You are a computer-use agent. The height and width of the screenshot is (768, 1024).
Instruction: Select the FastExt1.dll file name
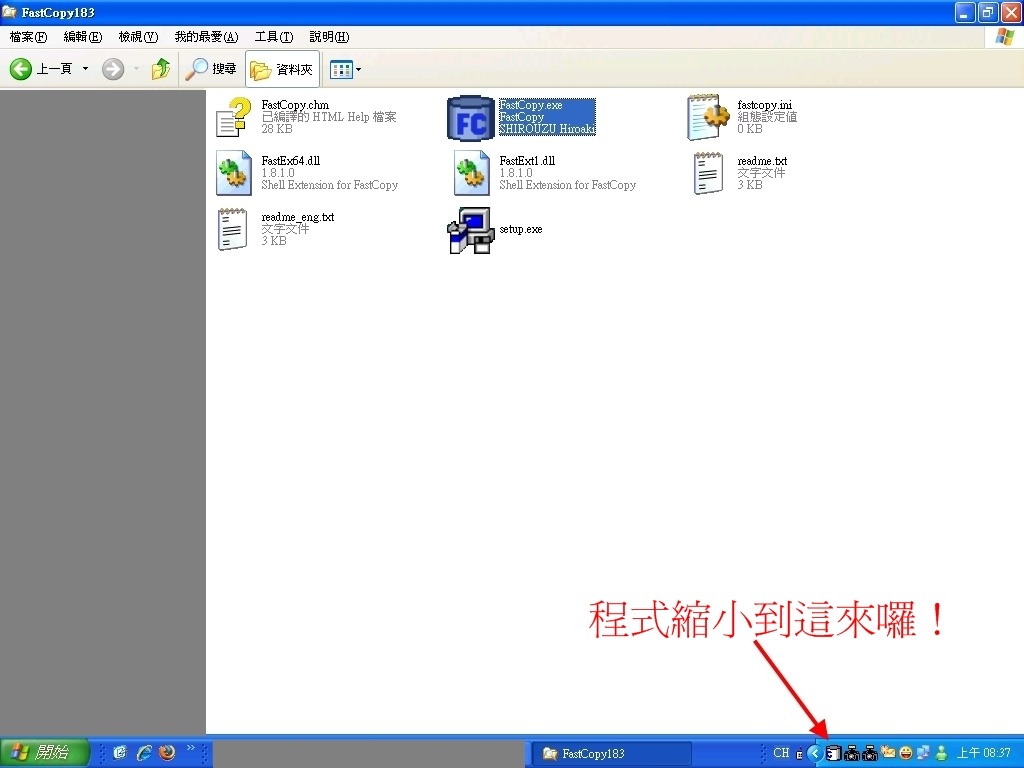click(527, 161)
